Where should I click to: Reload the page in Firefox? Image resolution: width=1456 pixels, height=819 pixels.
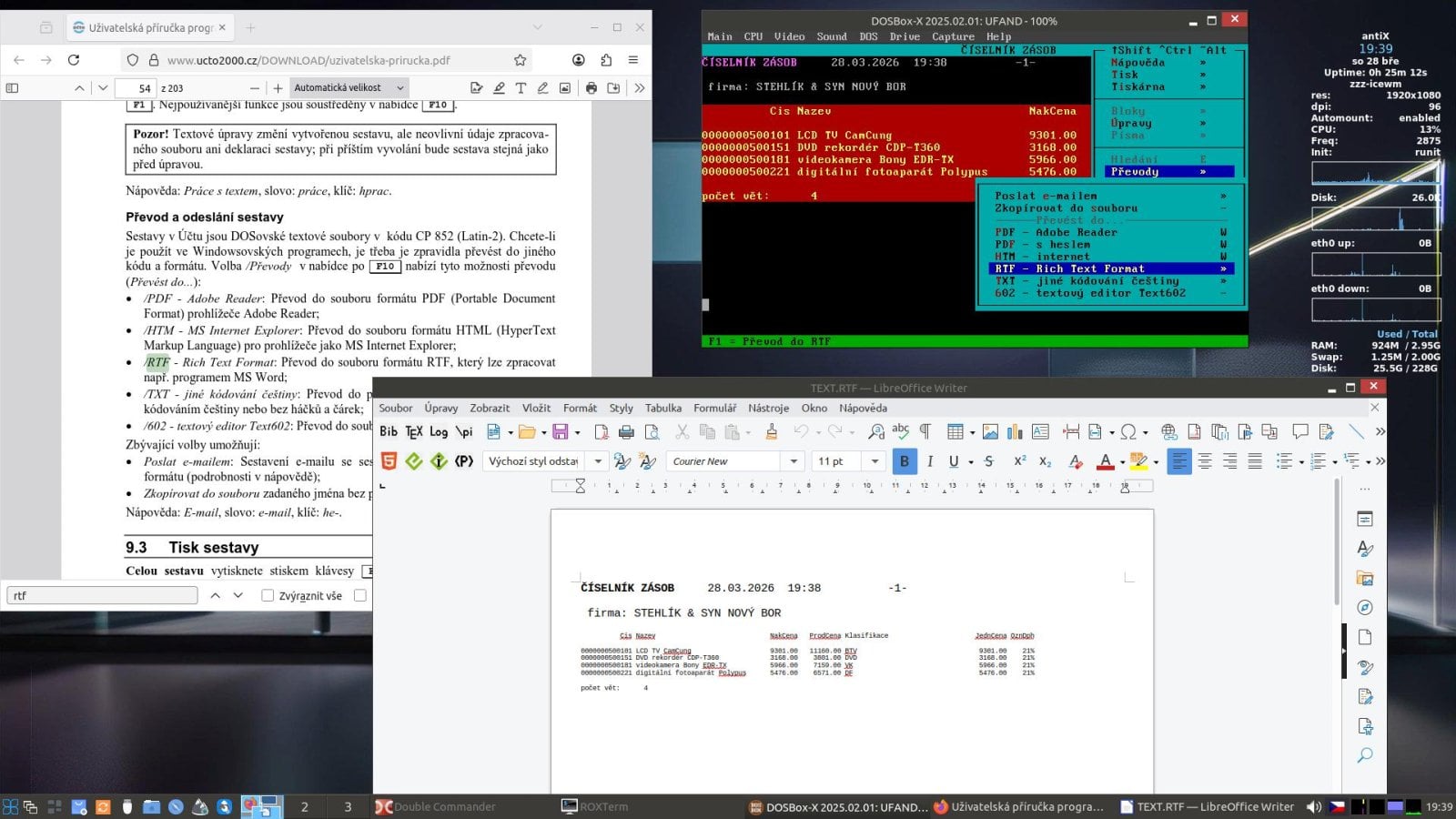(x=74, y=60)
